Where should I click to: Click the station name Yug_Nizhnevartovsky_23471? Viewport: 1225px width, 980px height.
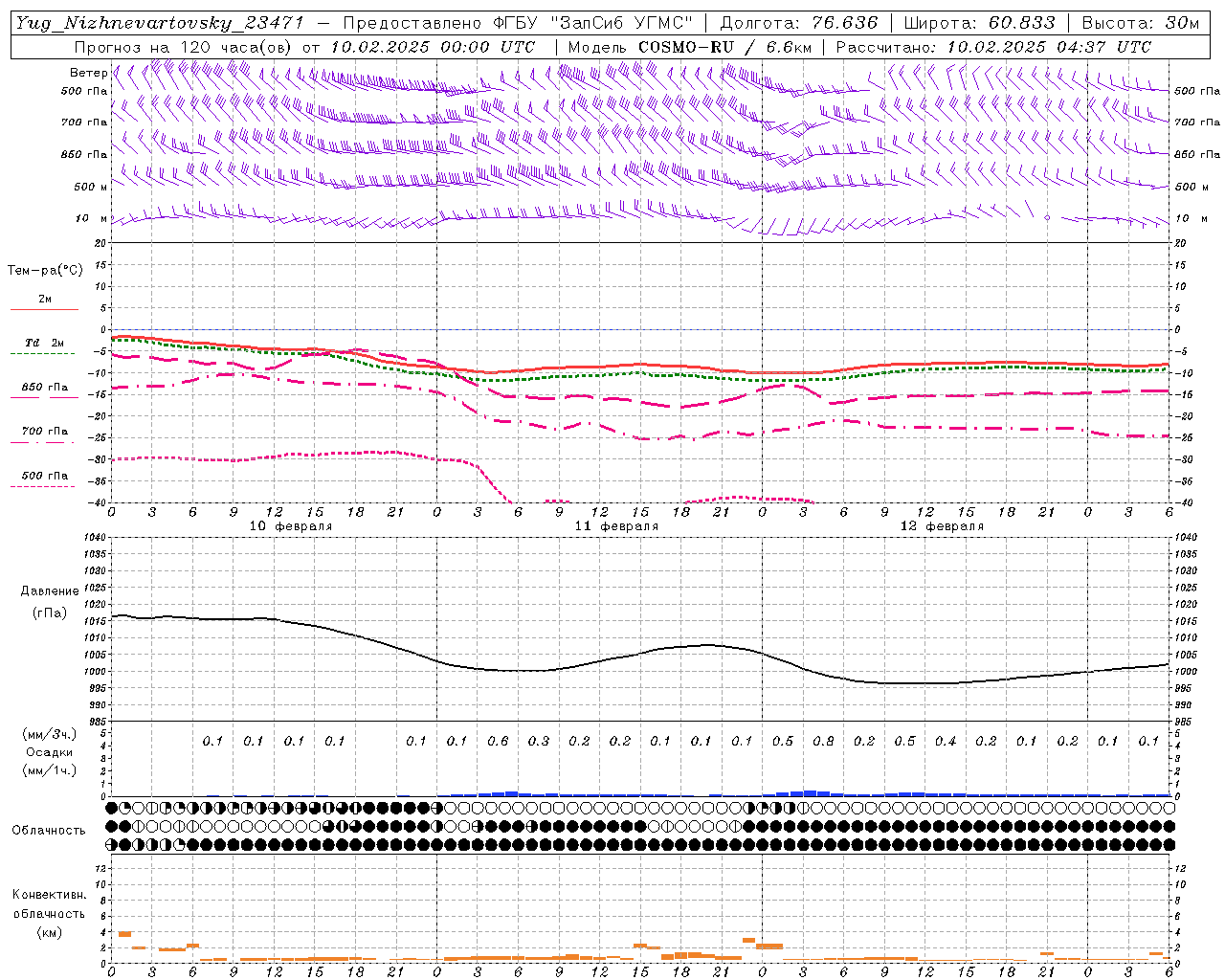[160, 23]
